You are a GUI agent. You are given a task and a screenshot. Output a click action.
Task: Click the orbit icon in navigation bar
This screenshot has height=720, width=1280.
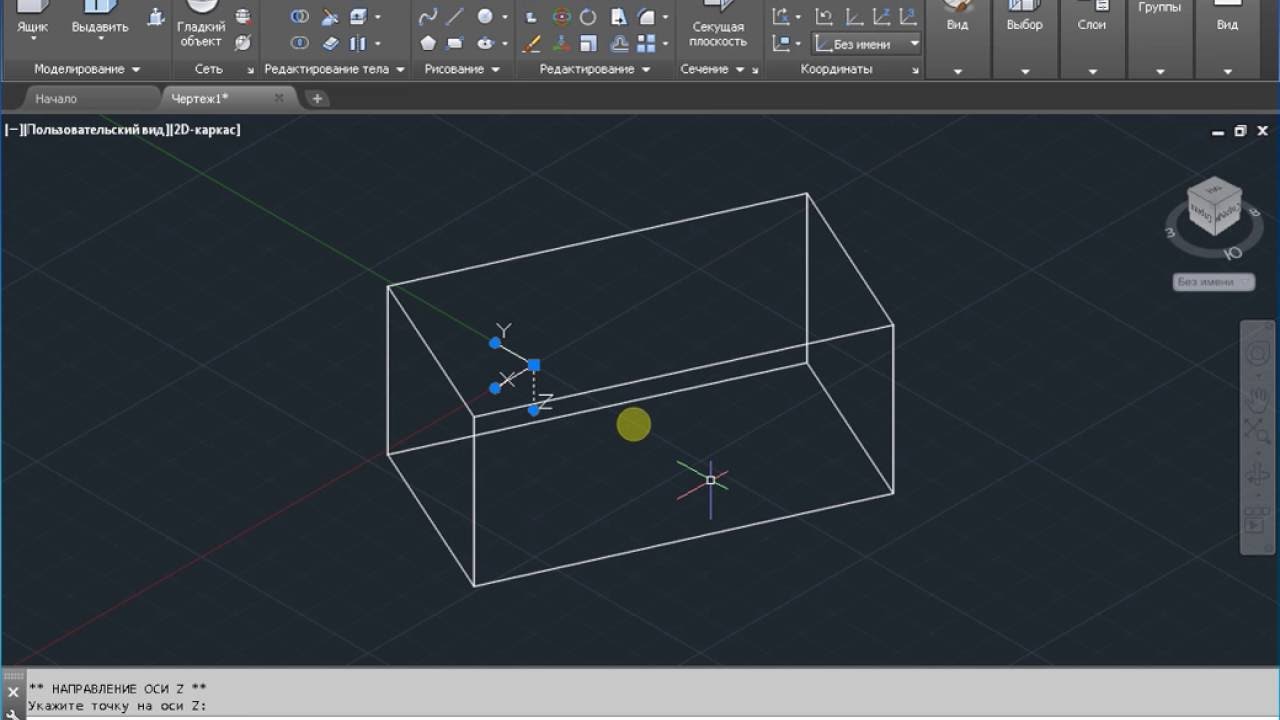click(x=1257, y=477)
